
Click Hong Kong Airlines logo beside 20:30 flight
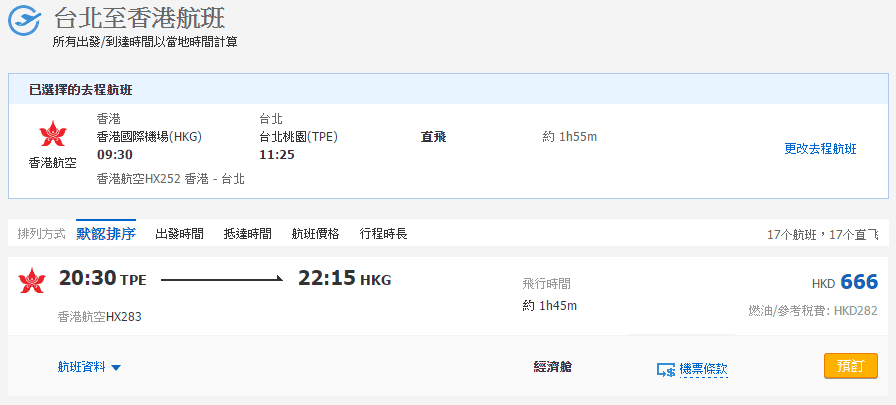(x=32, y=280)
